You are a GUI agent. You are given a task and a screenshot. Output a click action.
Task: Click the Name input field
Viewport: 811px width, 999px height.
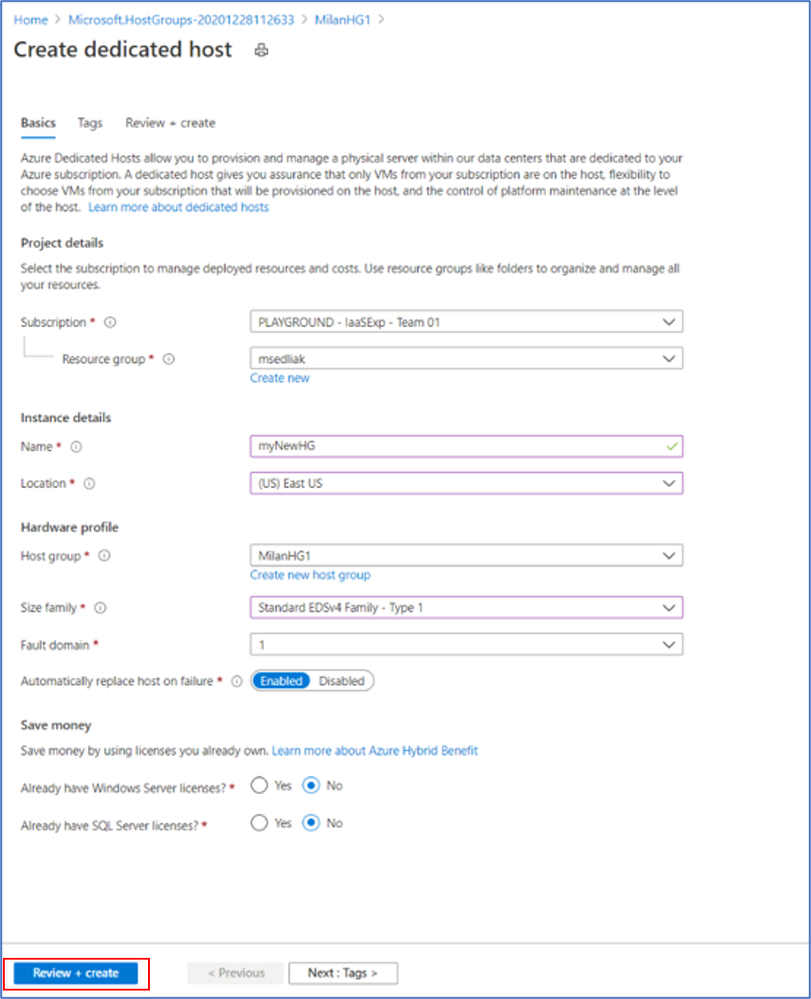[466, 447]
